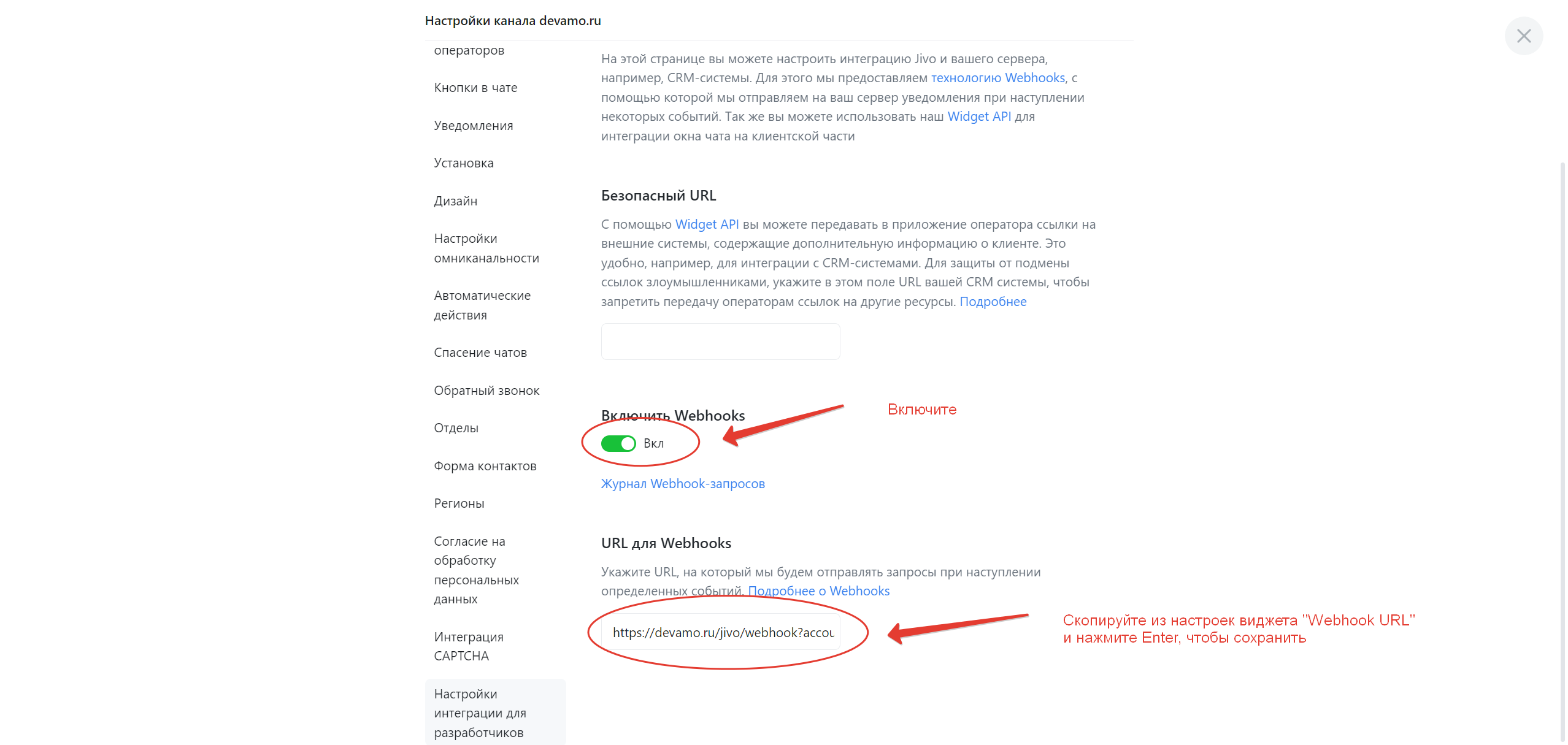The height and width of the screenshot is (745, 1568).
Task: Open the Кнопки в чате section
Action: 475,87
